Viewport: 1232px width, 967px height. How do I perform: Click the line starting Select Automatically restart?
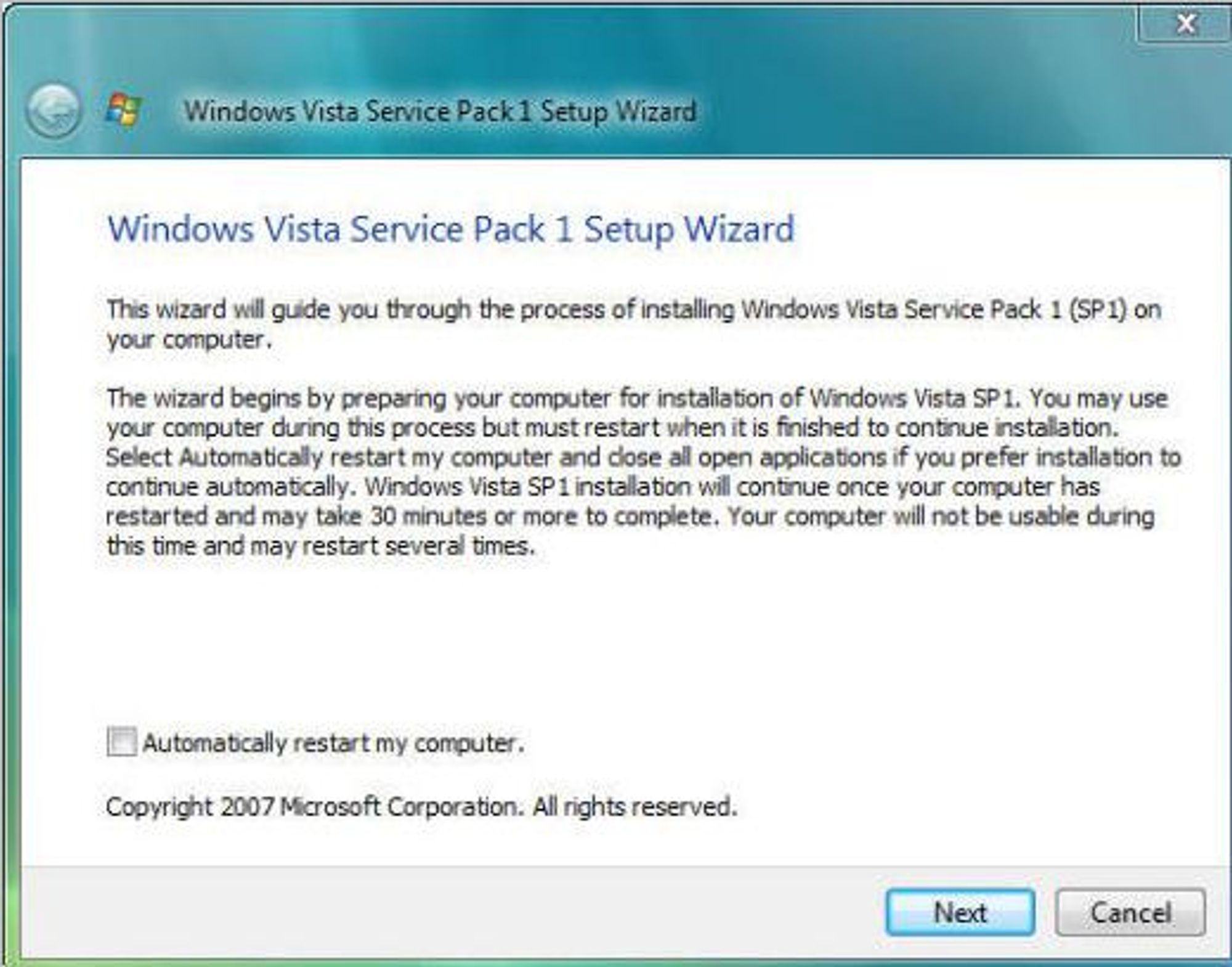[x=643, y=457]
